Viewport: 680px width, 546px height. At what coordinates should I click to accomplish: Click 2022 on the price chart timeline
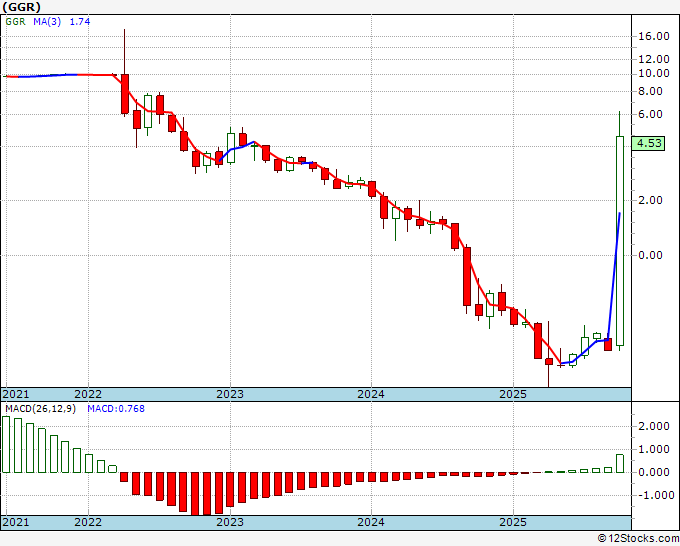point(88,394)
